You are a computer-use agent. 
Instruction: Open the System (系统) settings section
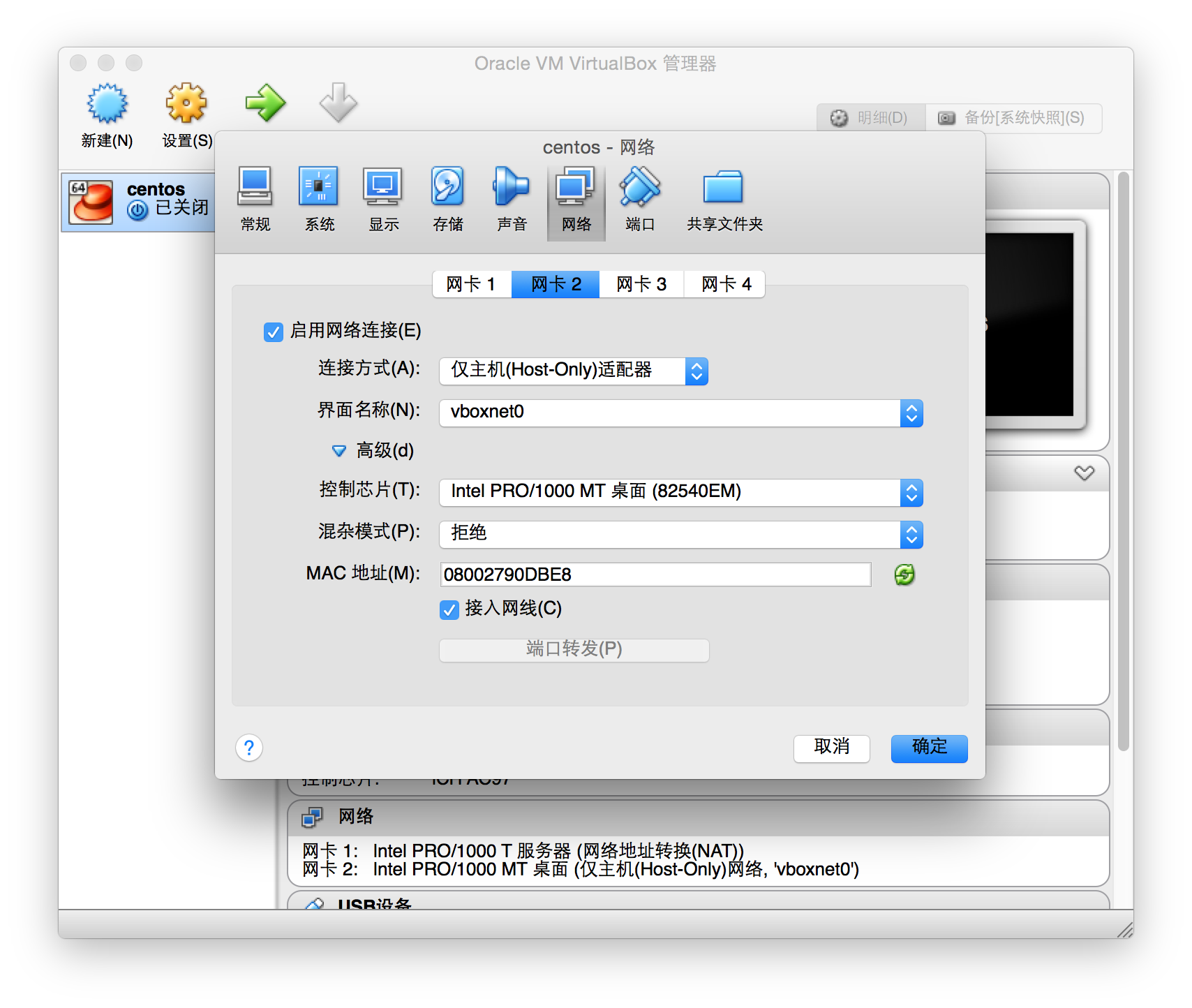click(x=319, y=200)
